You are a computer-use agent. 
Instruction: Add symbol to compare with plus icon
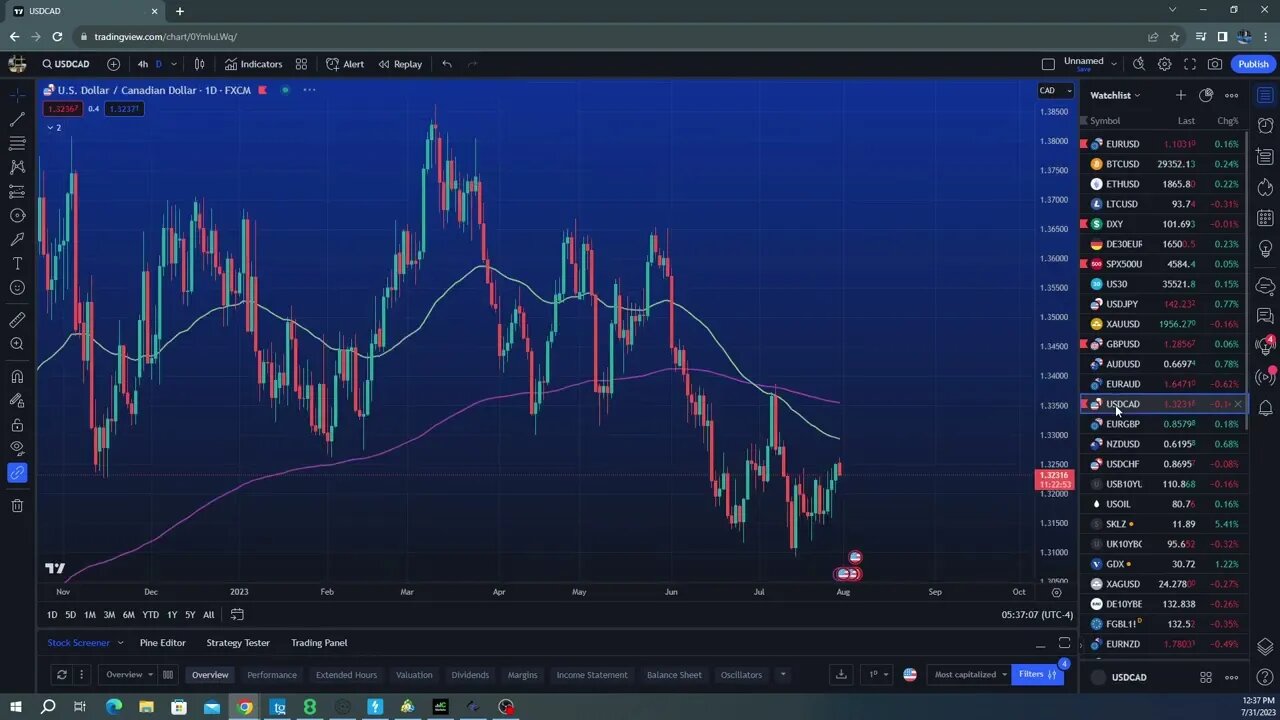click(x=113, y=64)
